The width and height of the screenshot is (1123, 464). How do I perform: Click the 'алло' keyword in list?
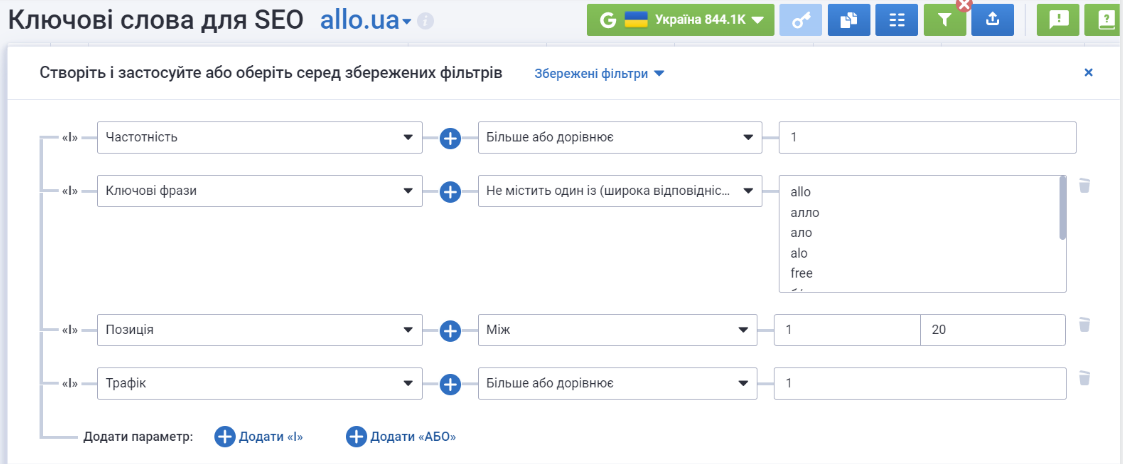point(804,213)
